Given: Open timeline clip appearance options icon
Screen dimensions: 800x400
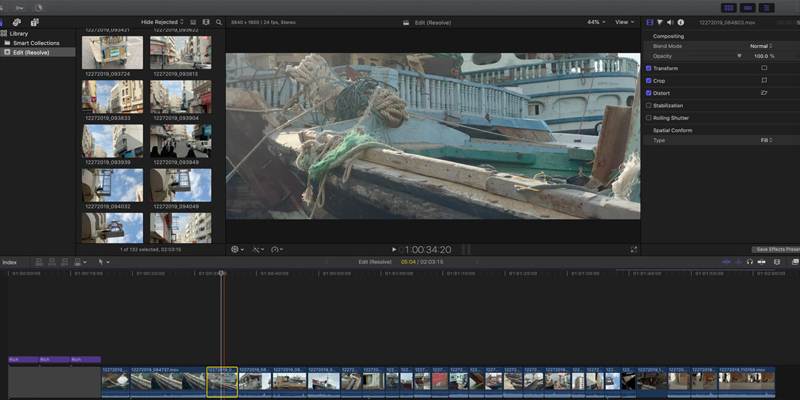Looking at the screenshot, I should (777, 262).
